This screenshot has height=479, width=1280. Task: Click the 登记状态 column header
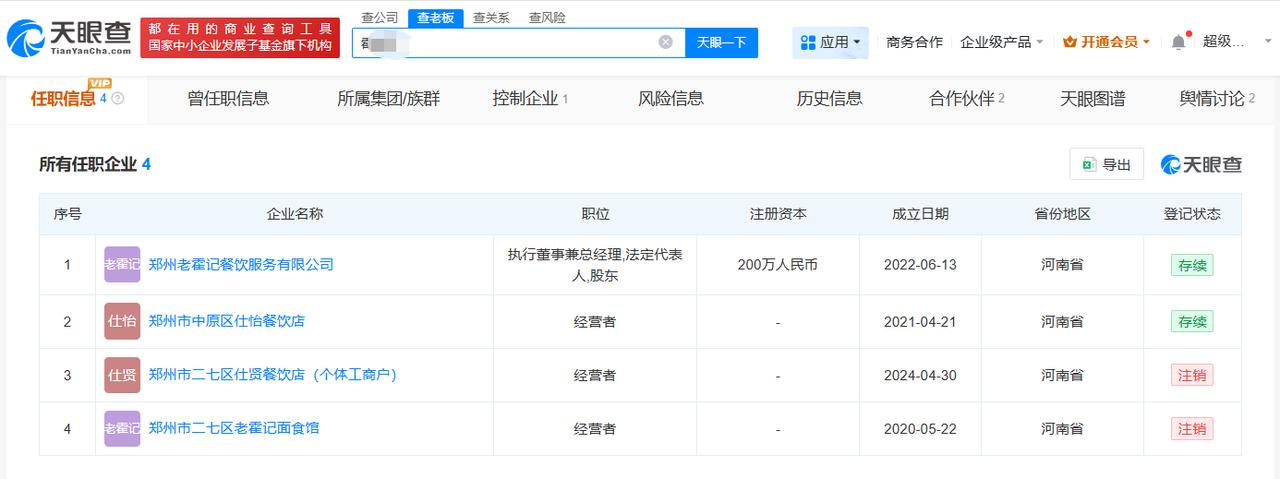point(1192,214)
